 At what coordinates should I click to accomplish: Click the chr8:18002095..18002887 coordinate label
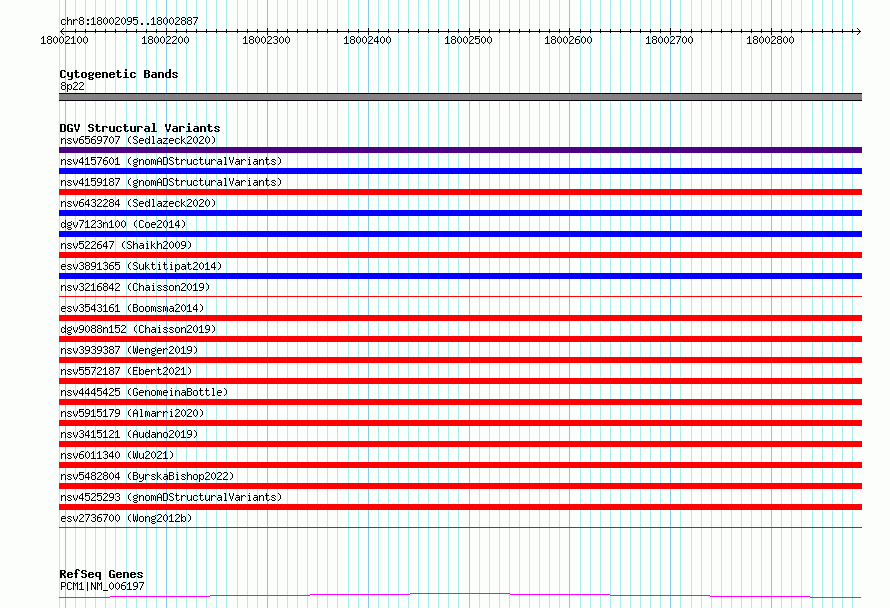(129, 22)
